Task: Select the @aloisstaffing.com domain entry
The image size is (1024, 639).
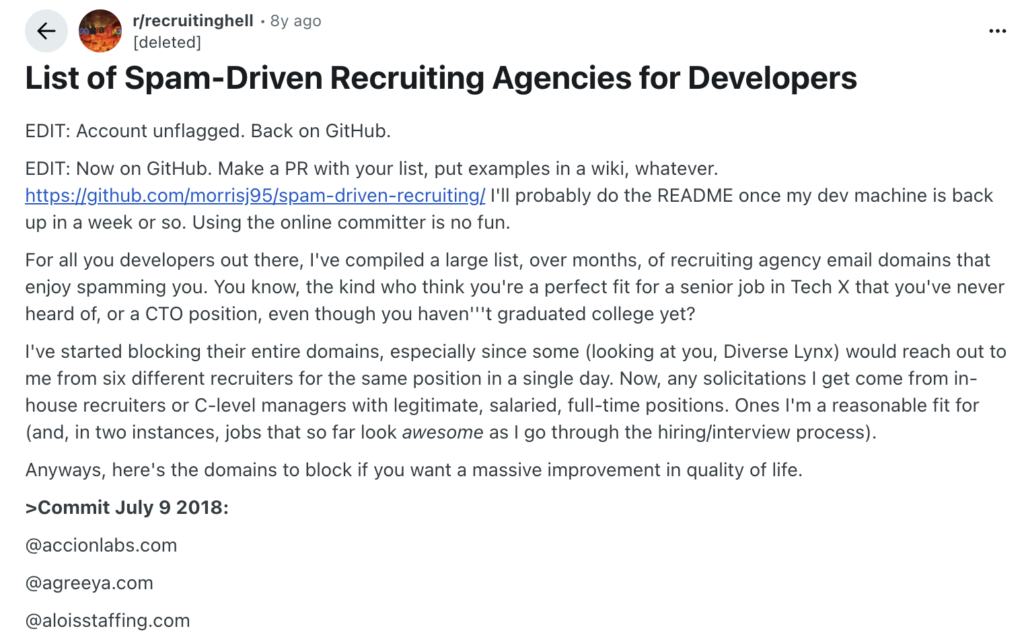Action: (107, 620)
